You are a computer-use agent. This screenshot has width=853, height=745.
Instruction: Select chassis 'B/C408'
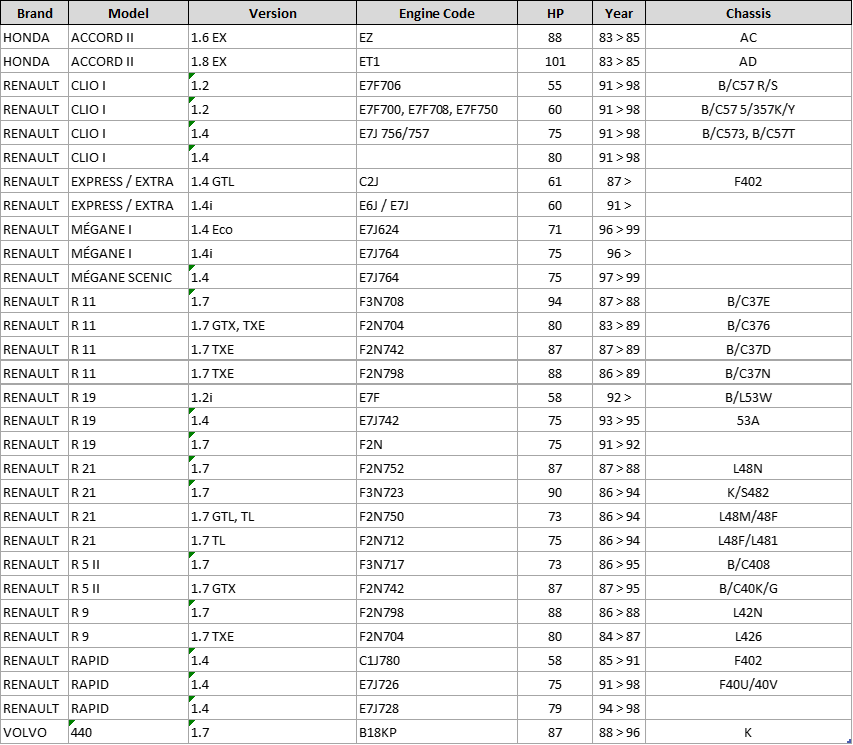[749, 564]
